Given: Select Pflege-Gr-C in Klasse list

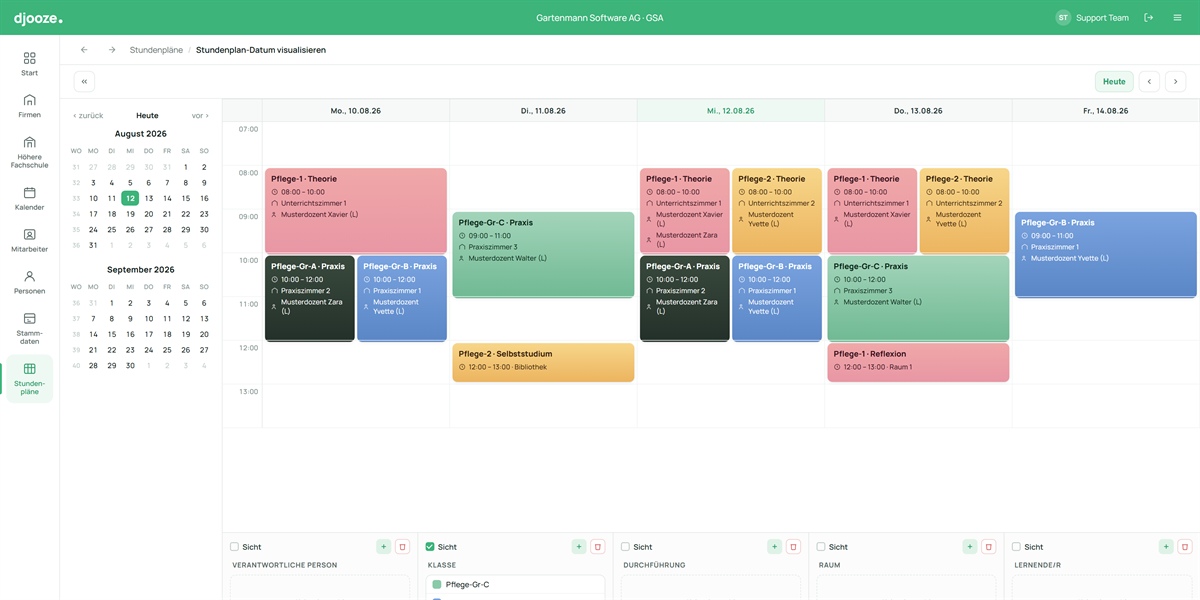Looking at the screenshot, I should [x=516, y=585].
